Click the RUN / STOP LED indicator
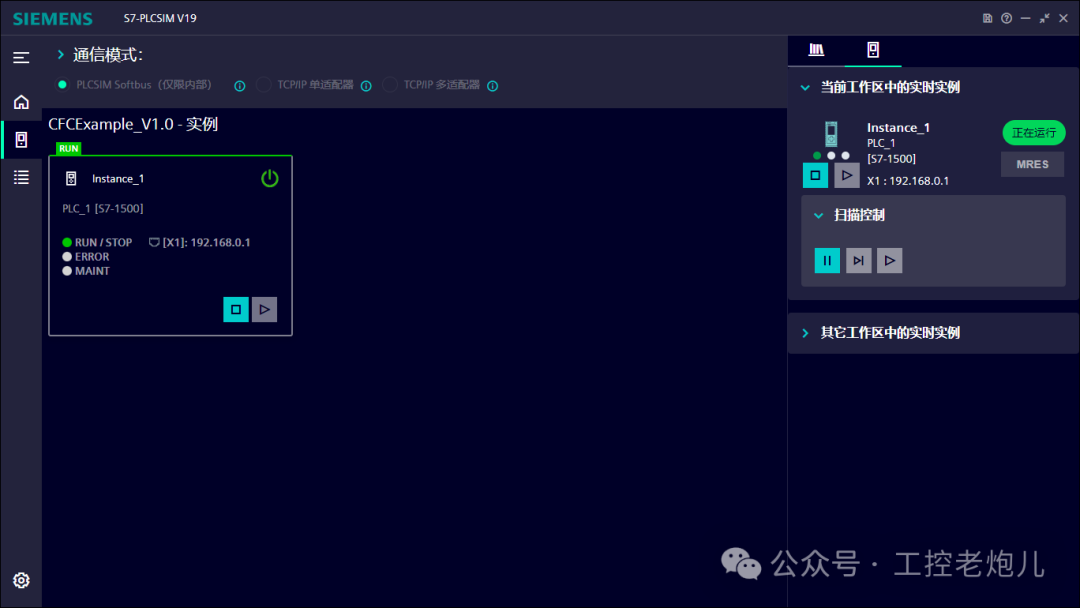1080x608 pixels. [x=67, y=242]
